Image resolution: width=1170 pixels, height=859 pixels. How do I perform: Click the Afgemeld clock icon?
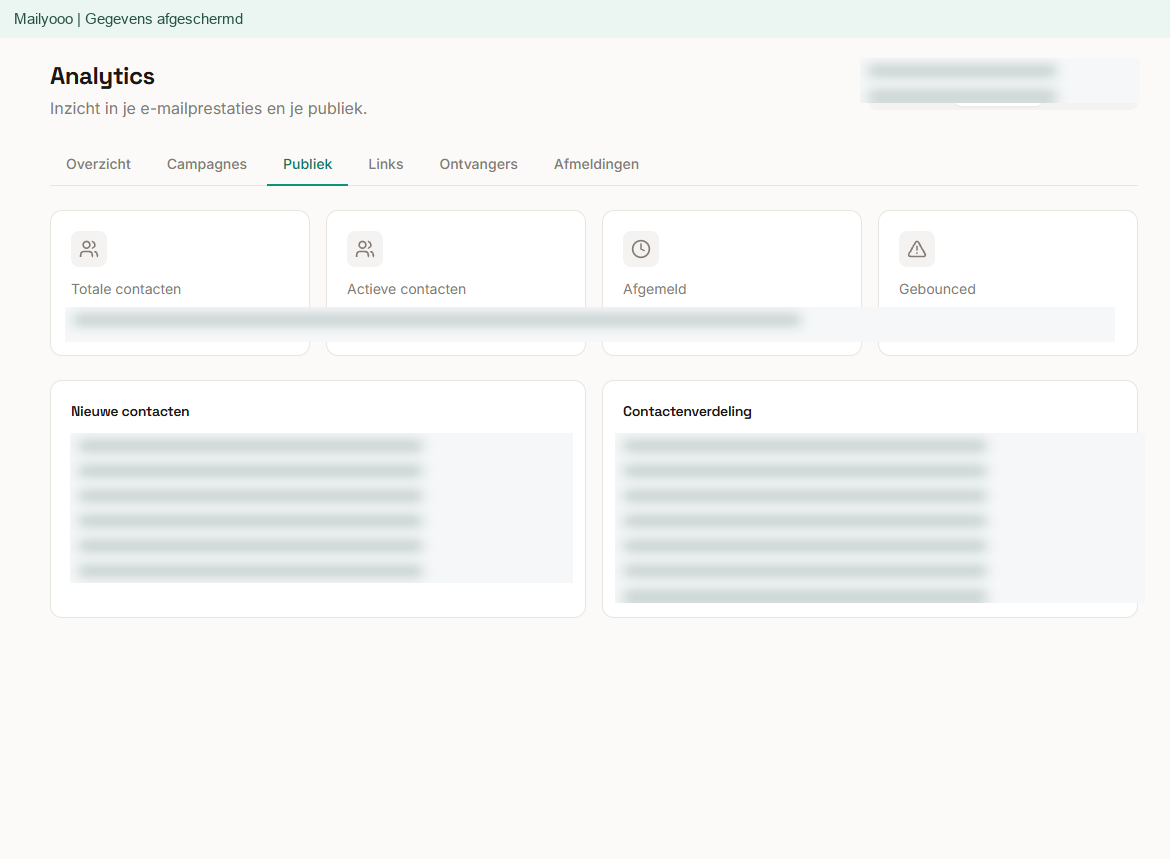641,249
